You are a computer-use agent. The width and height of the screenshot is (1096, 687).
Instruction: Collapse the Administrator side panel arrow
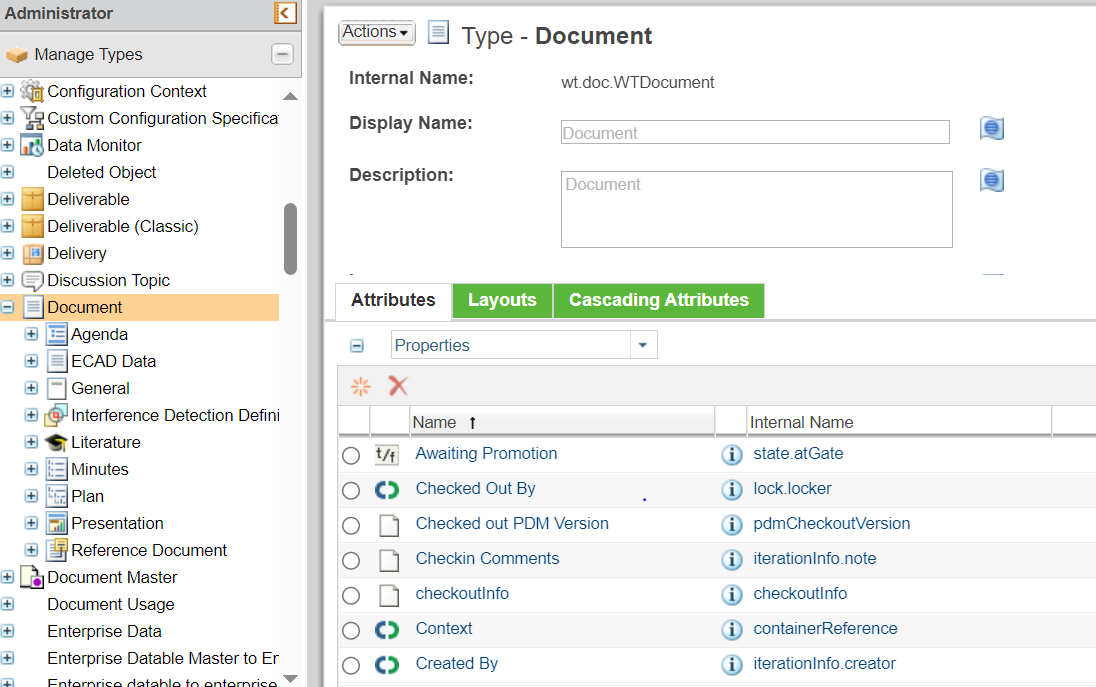coord(285,13)
